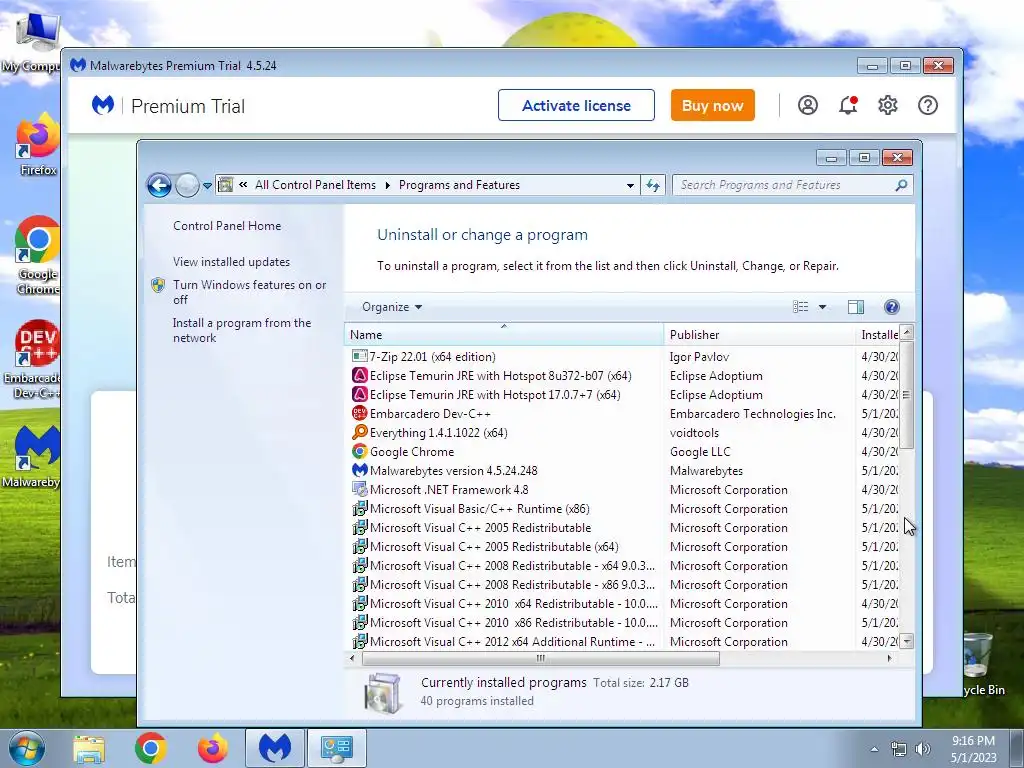Select the Embarcadero Dev-C++ list icon
The height and width of the screenshot is (768, 1024).
click(x=359, y=413)
